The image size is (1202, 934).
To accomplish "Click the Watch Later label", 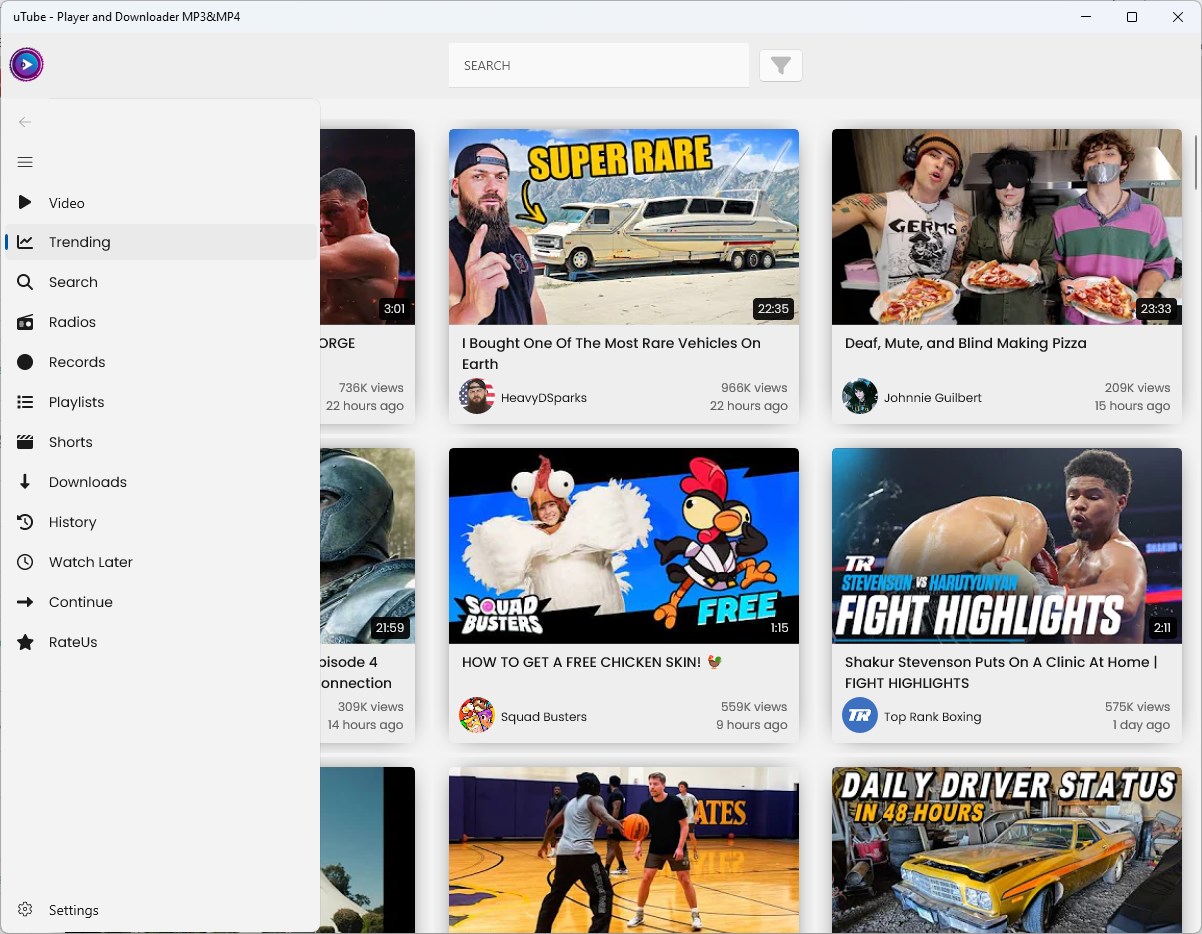I will click(91, 562).
